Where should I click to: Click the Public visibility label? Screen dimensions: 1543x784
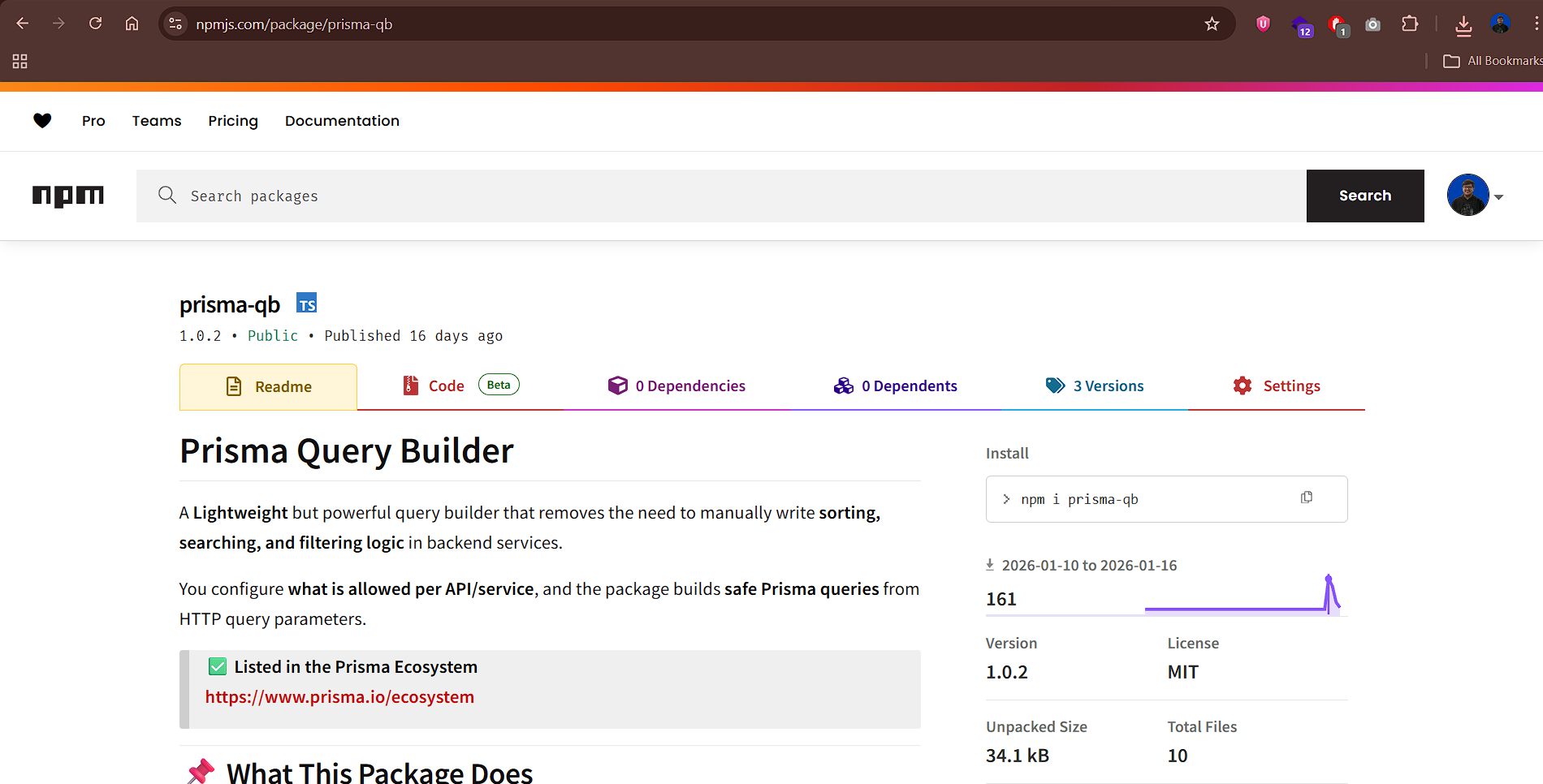tap(273, 336)
